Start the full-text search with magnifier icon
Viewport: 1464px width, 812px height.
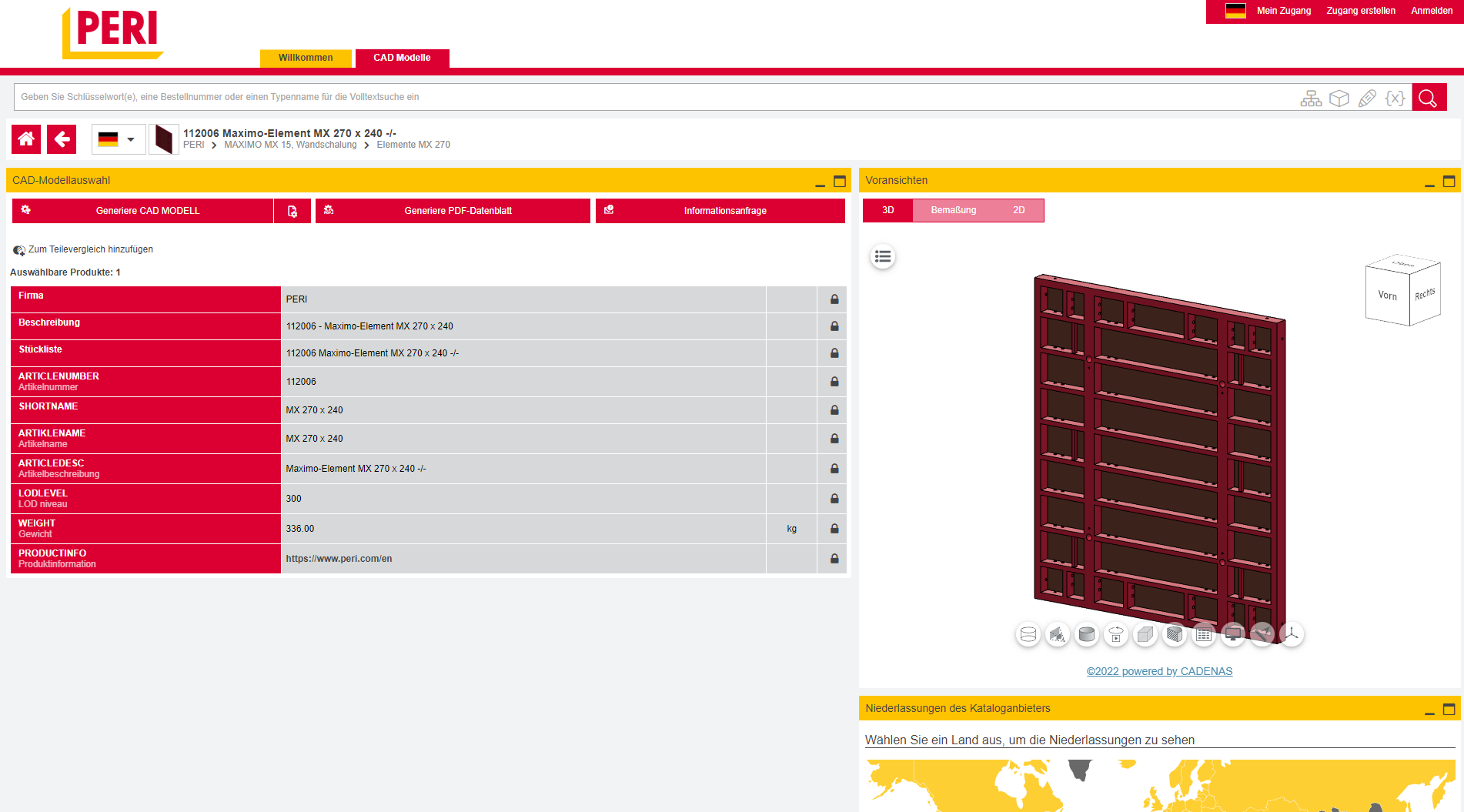[1428, 98]
